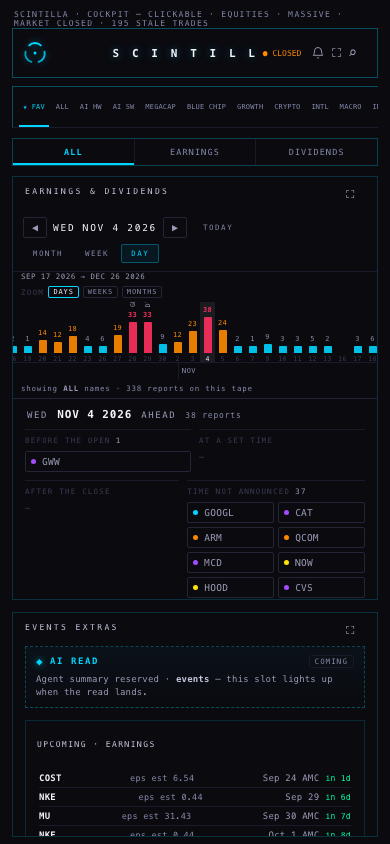Open the GWW earnings chip
The image size is (390, 844).
(x=108, y=461)
